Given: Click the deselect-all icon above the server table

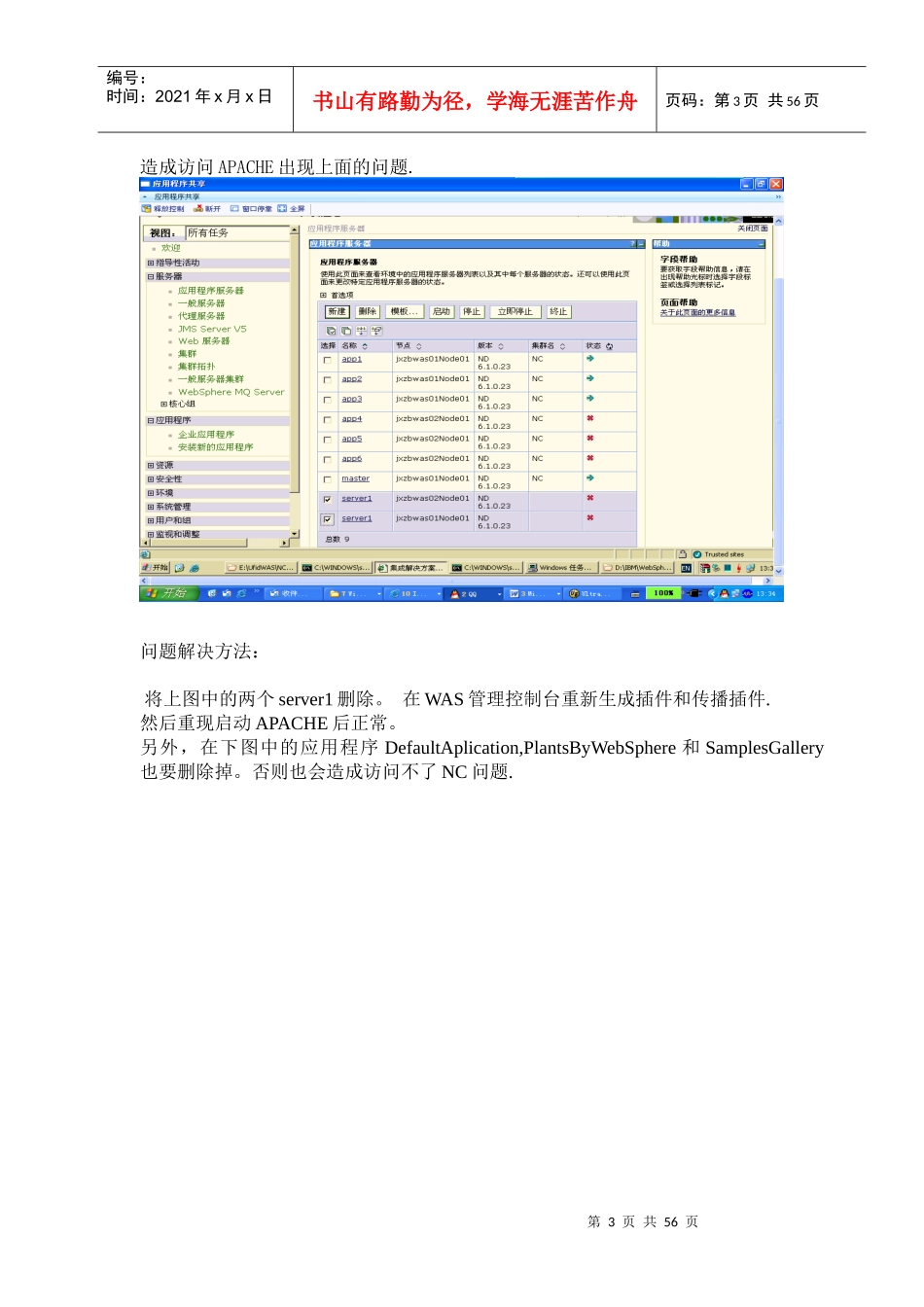Looking at the screenshot, I should pos(345,331).
